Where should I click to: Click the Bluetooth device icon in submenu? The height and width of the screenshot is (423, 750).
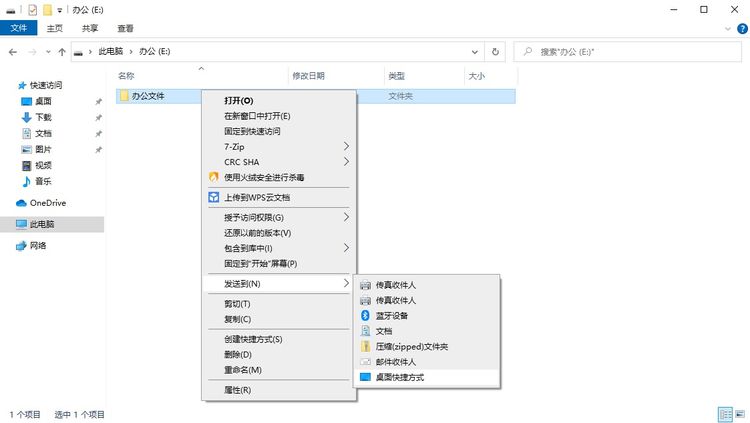click(365, 316)
